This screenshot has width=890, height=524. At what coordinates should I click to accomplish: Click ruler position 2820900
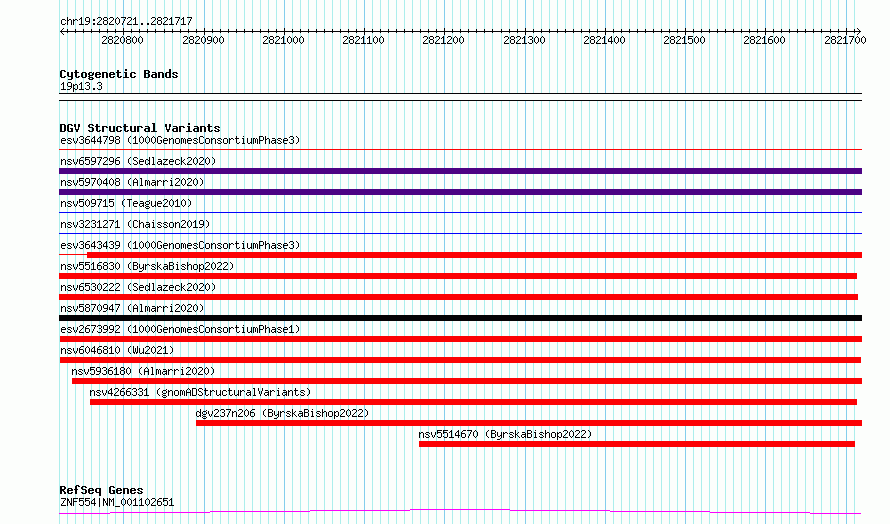click(203, 40)
